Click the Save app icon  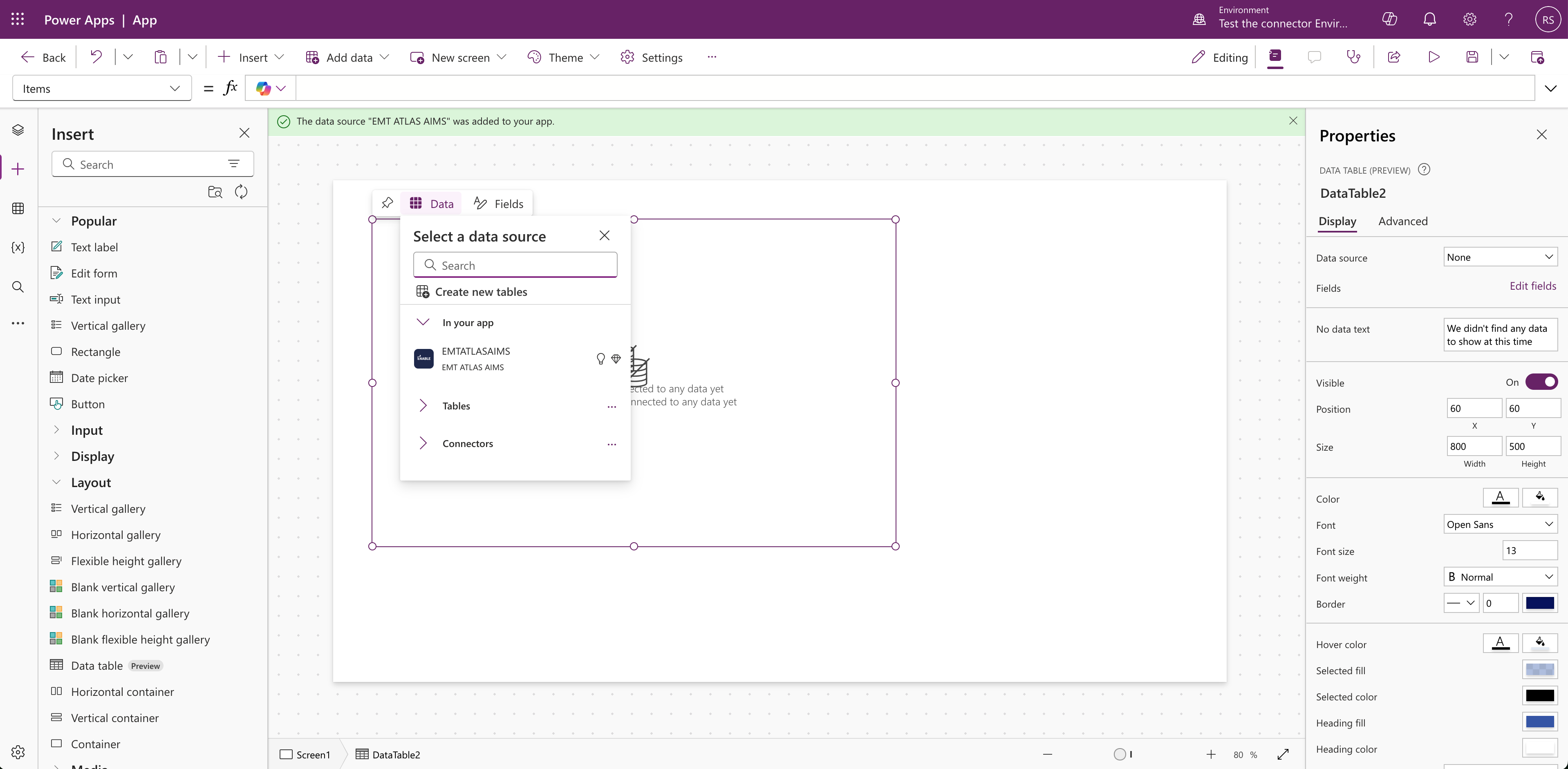point(1472,57)
